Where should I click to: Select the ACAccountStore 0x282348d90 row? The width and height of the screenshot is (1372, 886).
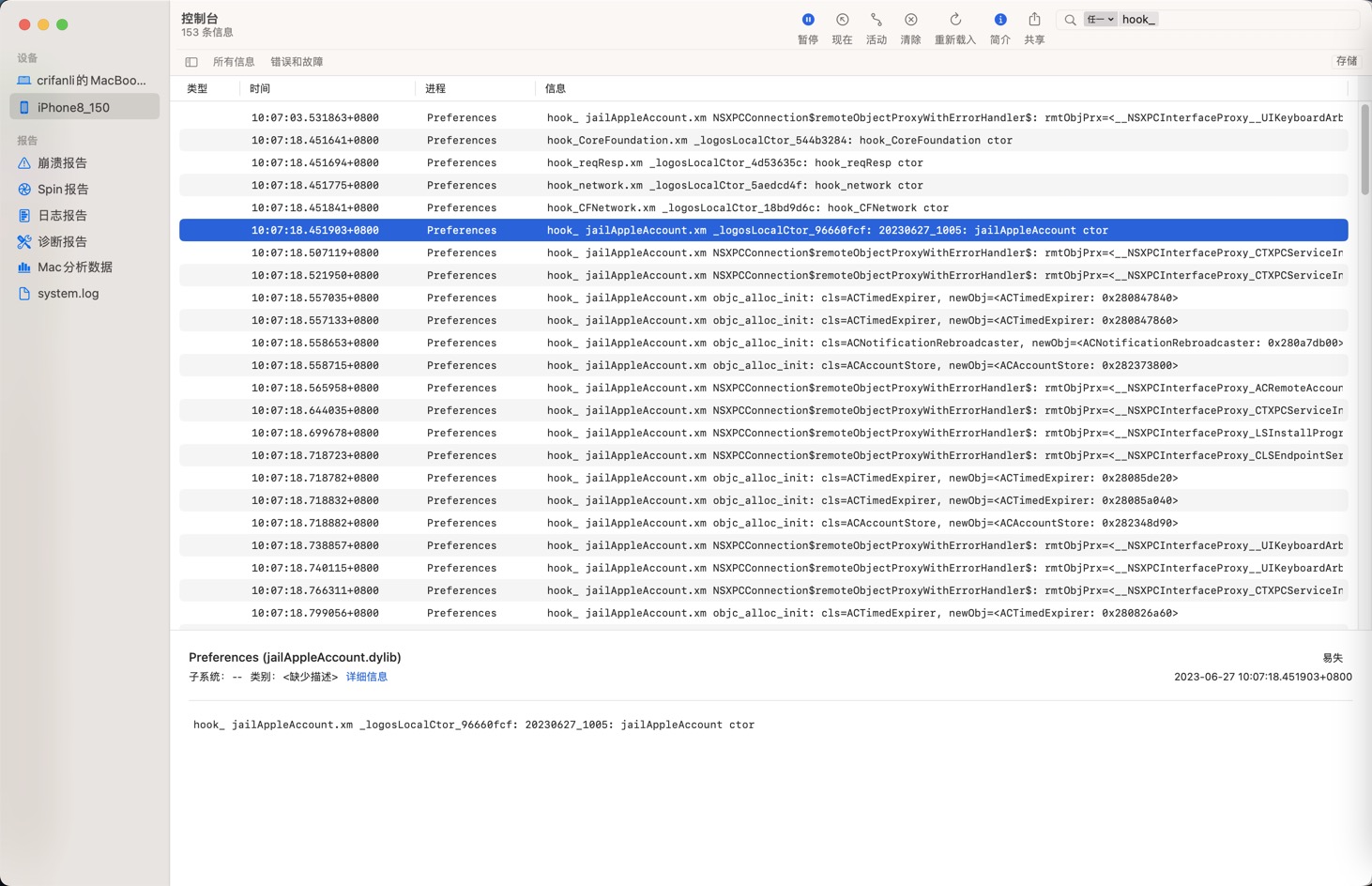[763, 523]
